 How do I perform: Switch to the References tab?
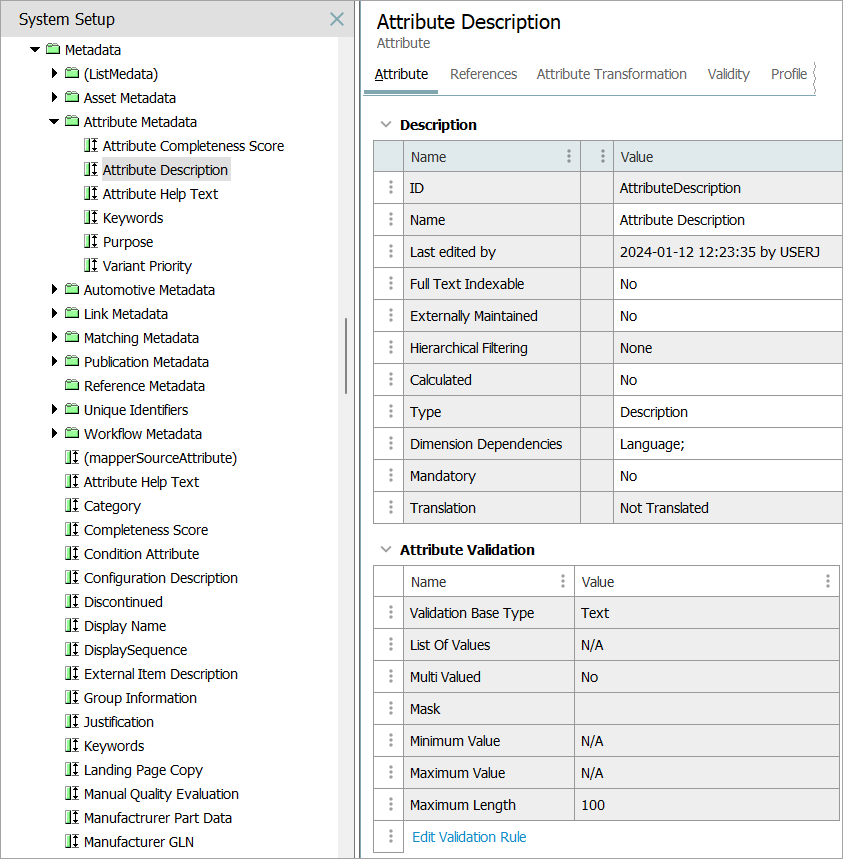tap(483, 74)
